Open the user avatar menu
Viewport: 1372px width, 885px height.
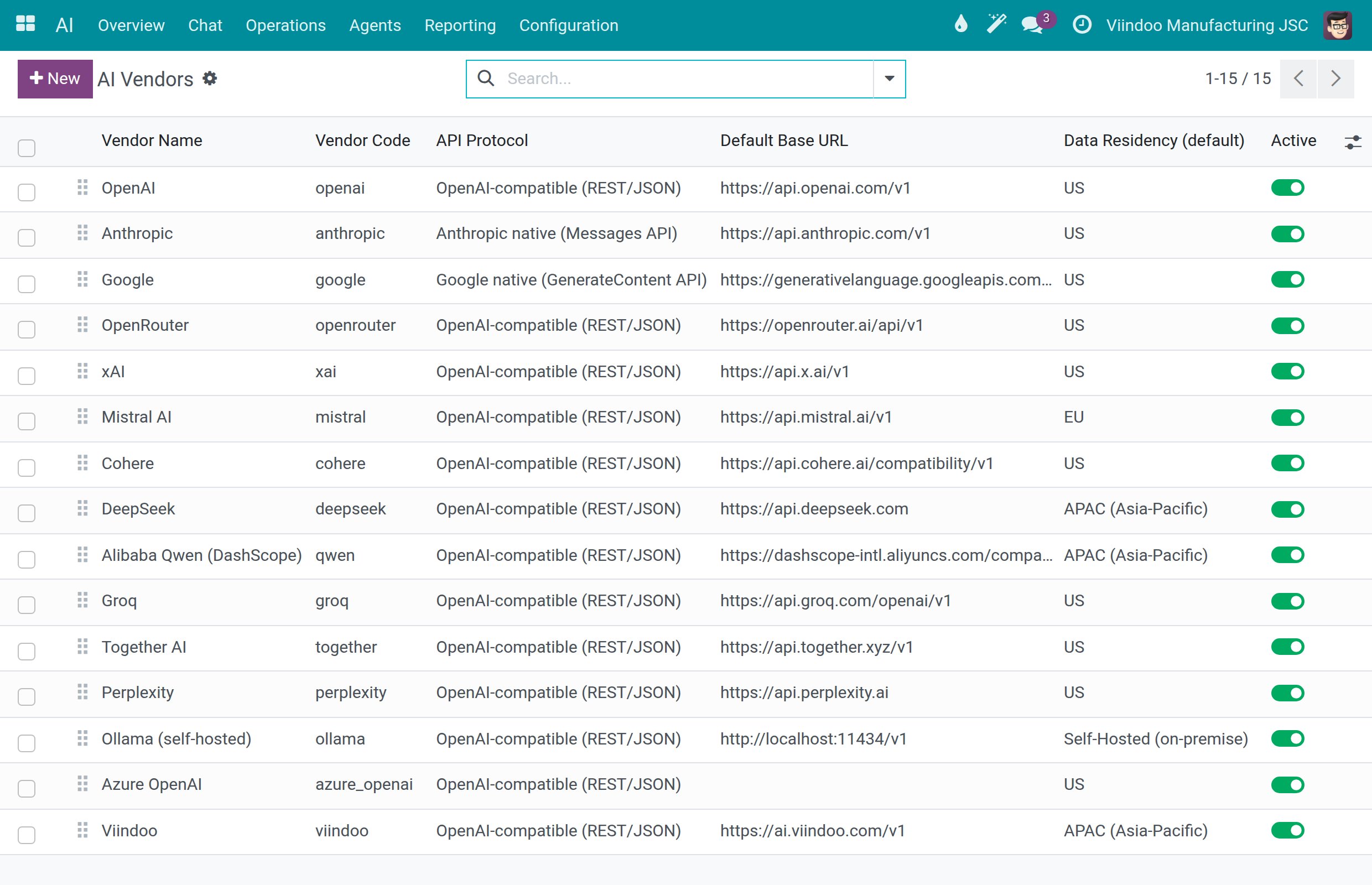pos(1338,25)
